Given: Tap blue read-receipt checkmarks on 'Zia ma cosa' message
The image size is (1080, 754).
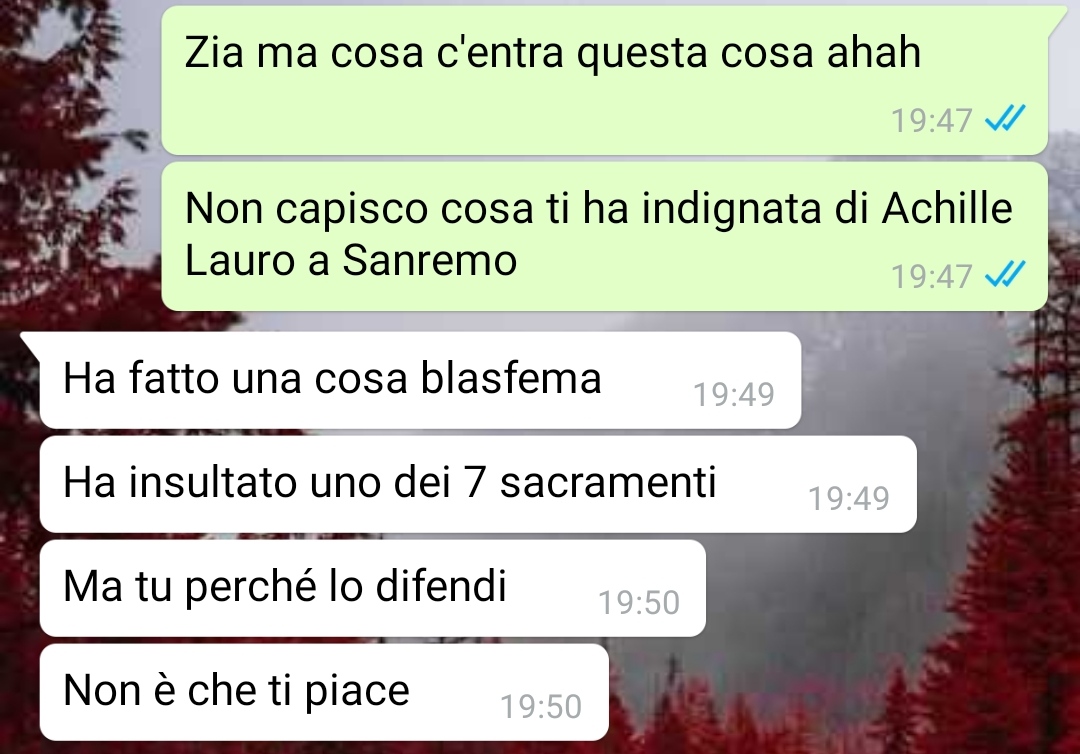Looking at the screenshot, I should [1006, 118].
